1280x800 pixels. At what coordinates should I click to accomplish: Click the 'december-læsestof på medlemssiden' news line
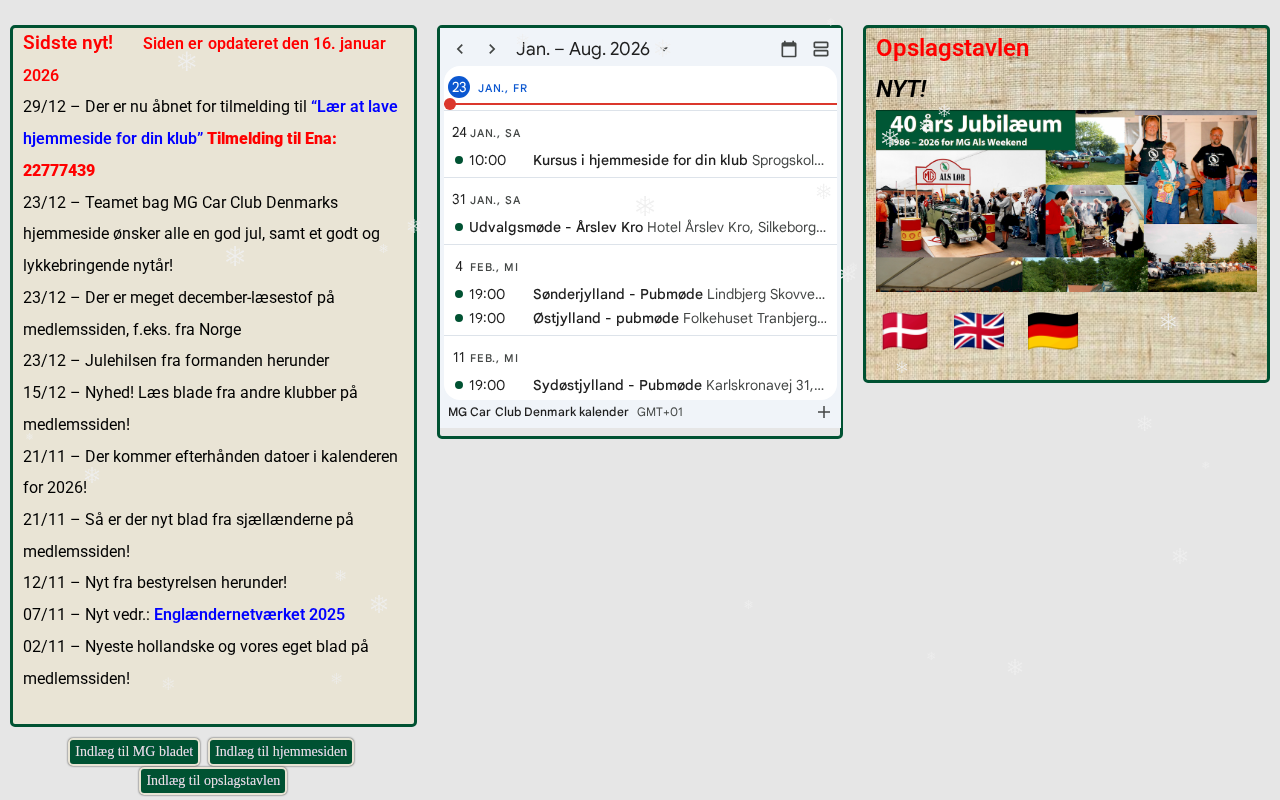point(179,314)
